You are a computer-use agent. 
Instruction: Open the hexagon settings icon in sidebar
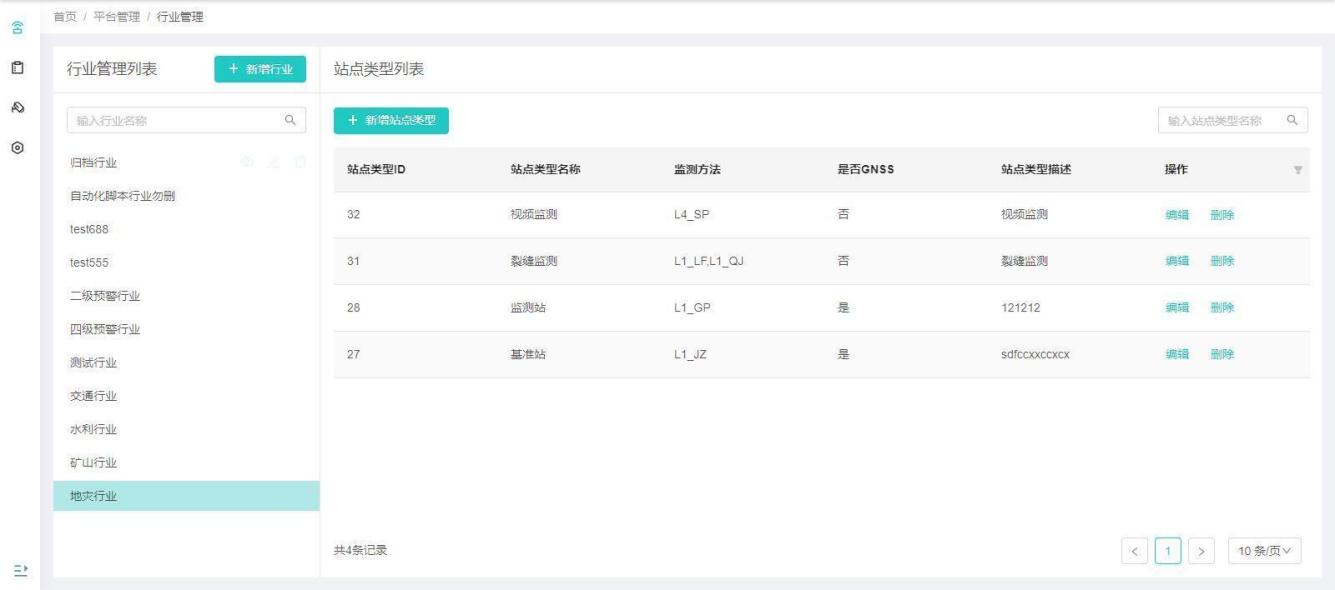pyautogui.click(x=18, y=146)
